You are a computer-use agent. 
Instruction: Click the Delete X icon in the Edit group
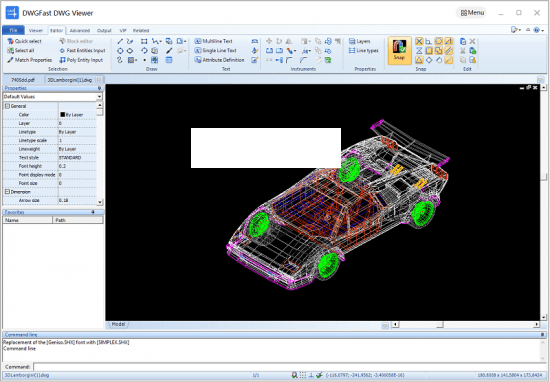(472, 41)
